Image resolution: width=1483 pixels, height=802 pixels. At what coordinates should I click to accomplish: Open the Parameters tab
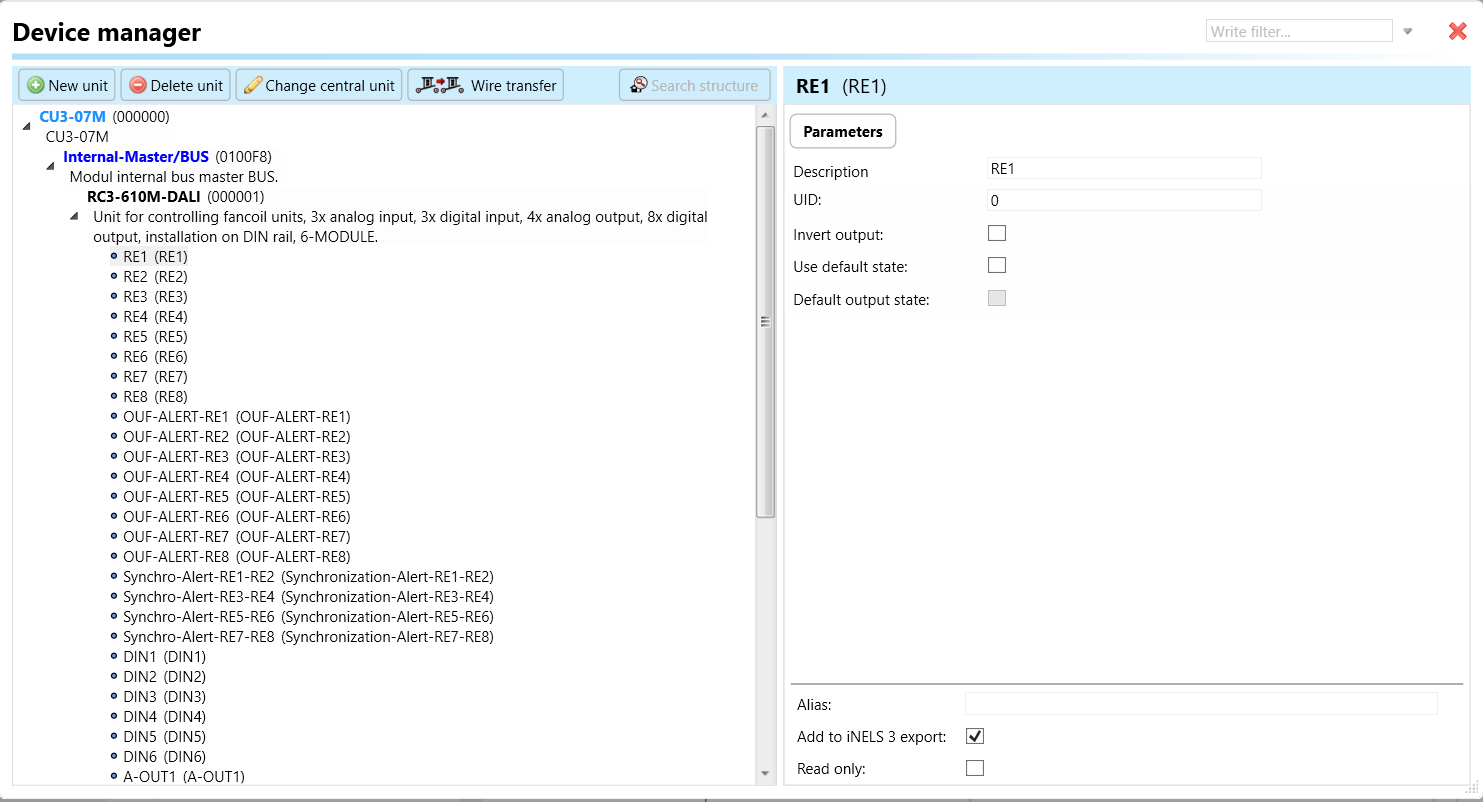coord(842,131)
